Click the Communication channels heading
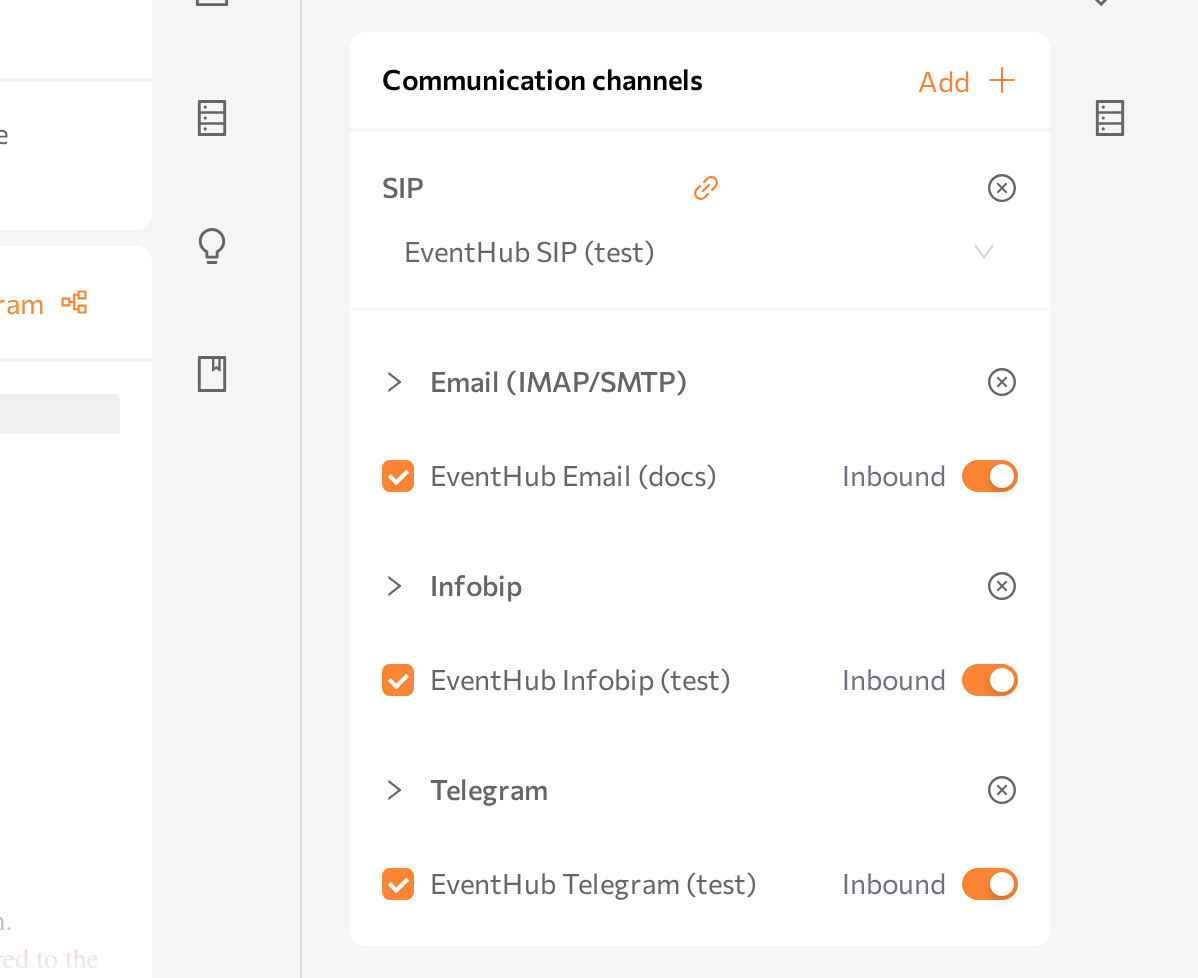Image resolution: width=1198 pixels, height=978 pixels. point(542,80)
